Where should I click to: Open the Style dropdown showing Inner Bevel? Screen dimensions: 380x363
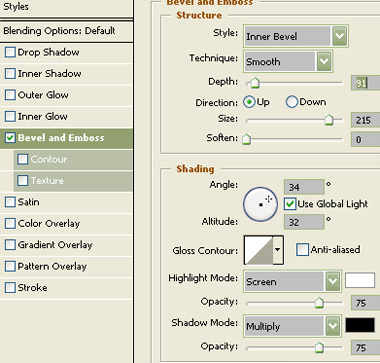296,36
